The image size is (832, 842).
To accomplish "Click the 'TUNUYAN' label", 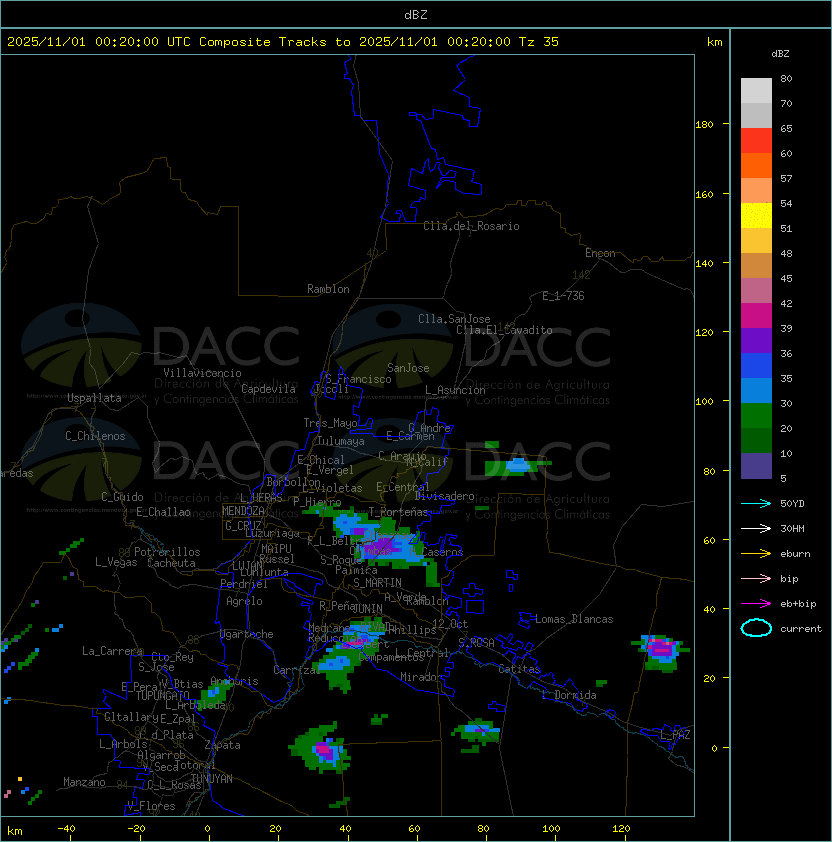I will [x=212, y=779].
